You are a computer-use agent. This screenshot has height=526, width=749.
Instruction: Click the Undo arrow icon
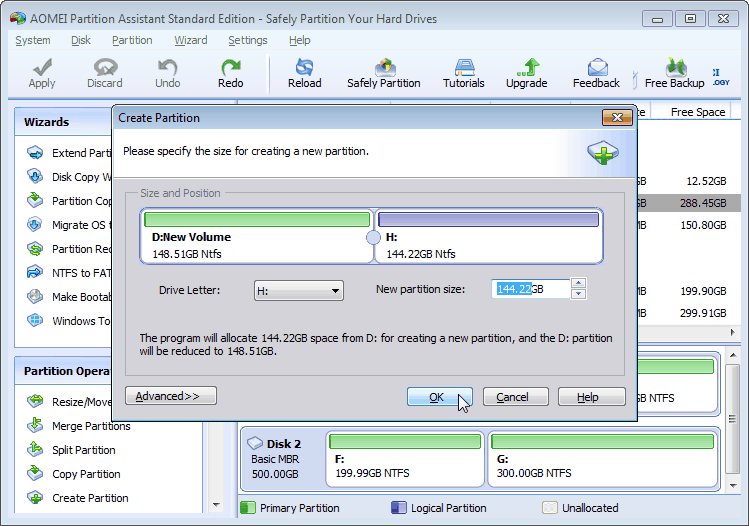(x=167, y=67)
